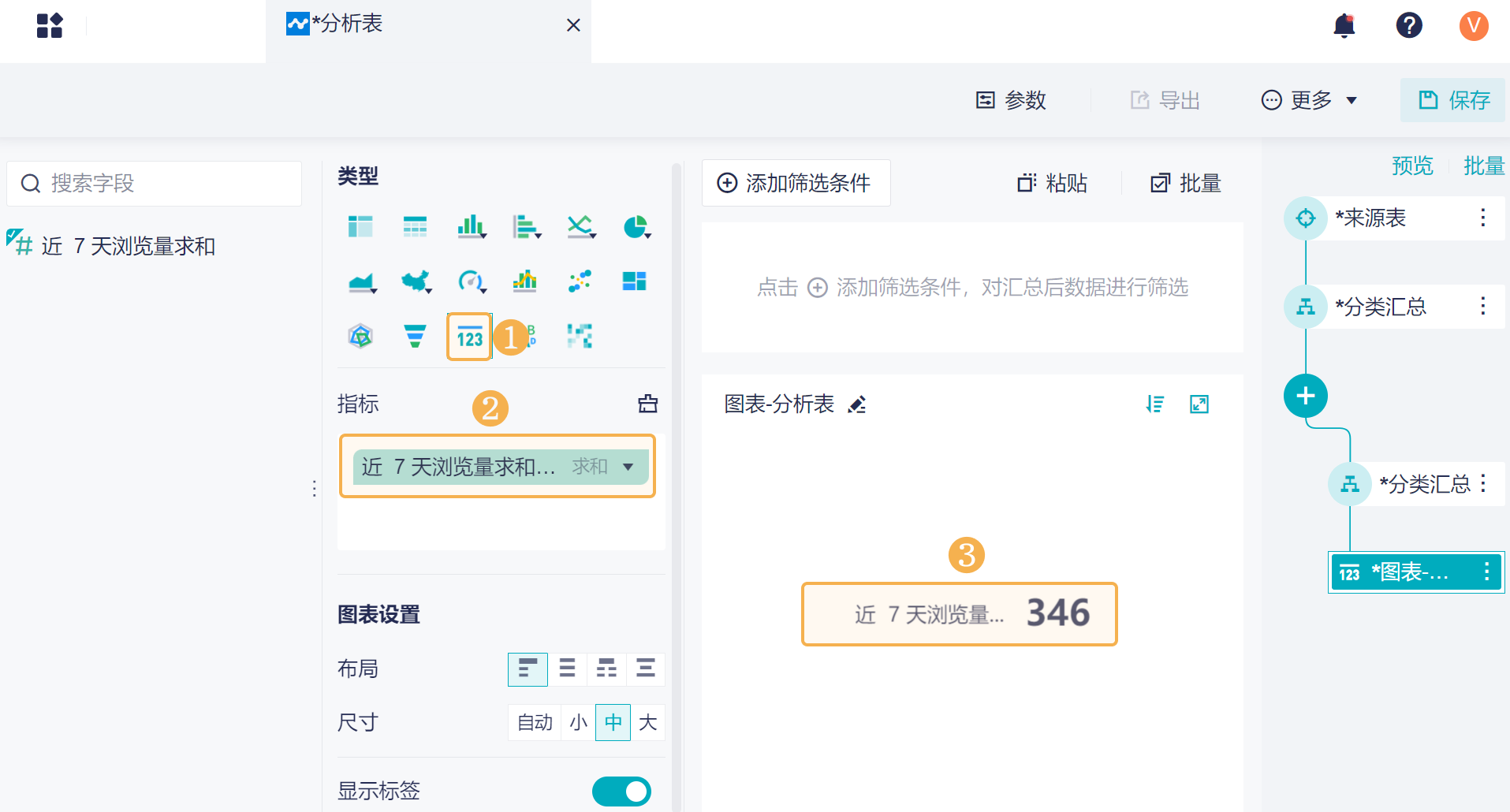Open the app grid home icon
The height and width of the screenshot is (812, 1510).
coord(50,25)
